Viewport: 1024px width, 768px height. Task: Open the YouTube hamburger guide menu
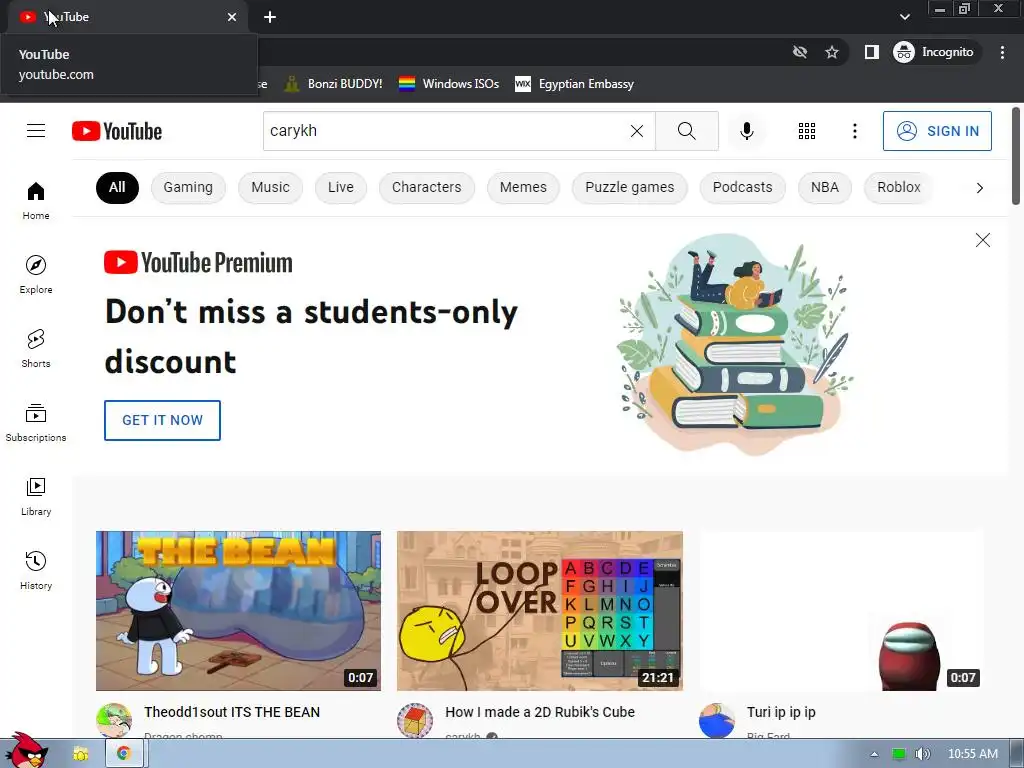tap(36, 131)
